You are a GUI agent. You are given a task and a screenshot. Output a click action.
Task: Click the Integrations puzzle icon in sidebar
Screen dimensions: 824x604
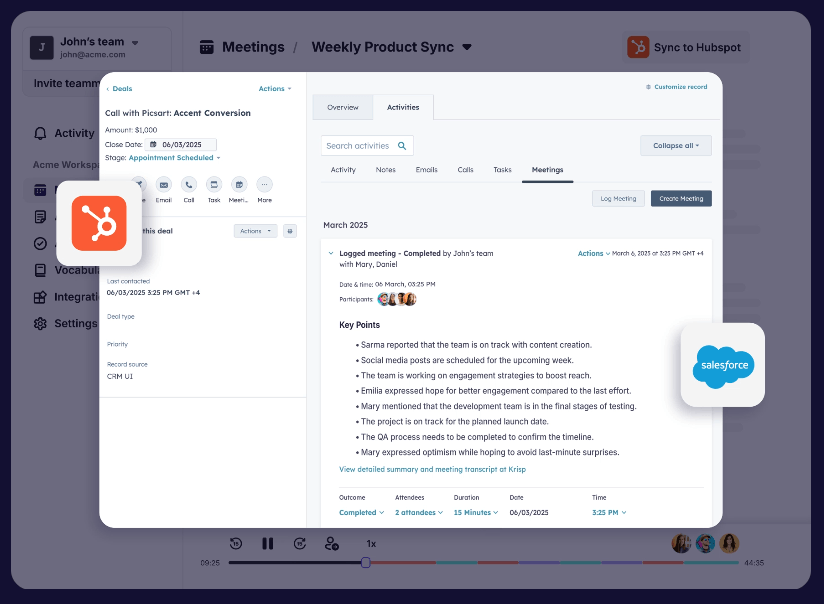click(x=40, y=297)
